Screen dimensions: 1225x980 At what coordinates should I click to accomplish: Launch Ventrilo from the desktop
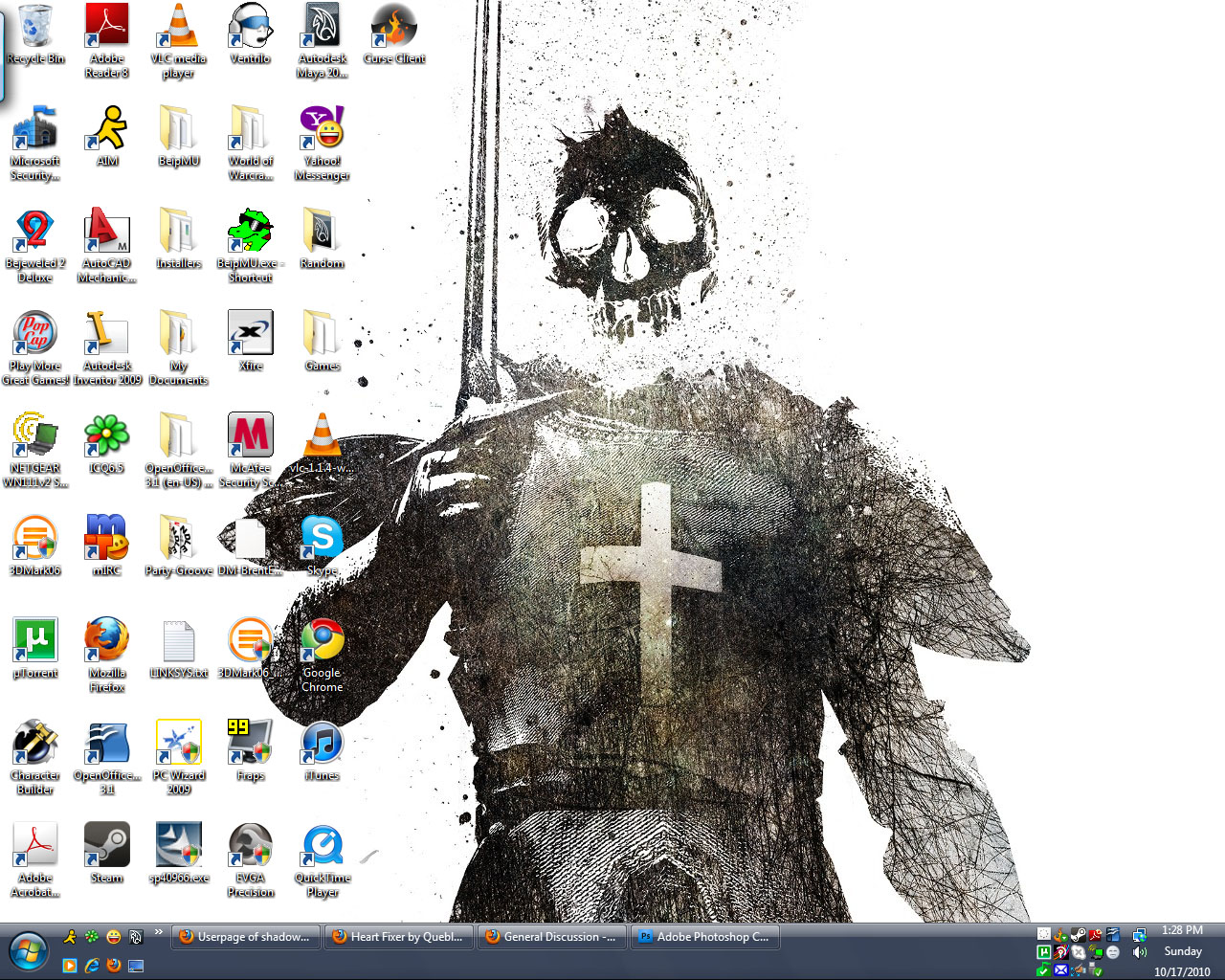tap(251, 29)
